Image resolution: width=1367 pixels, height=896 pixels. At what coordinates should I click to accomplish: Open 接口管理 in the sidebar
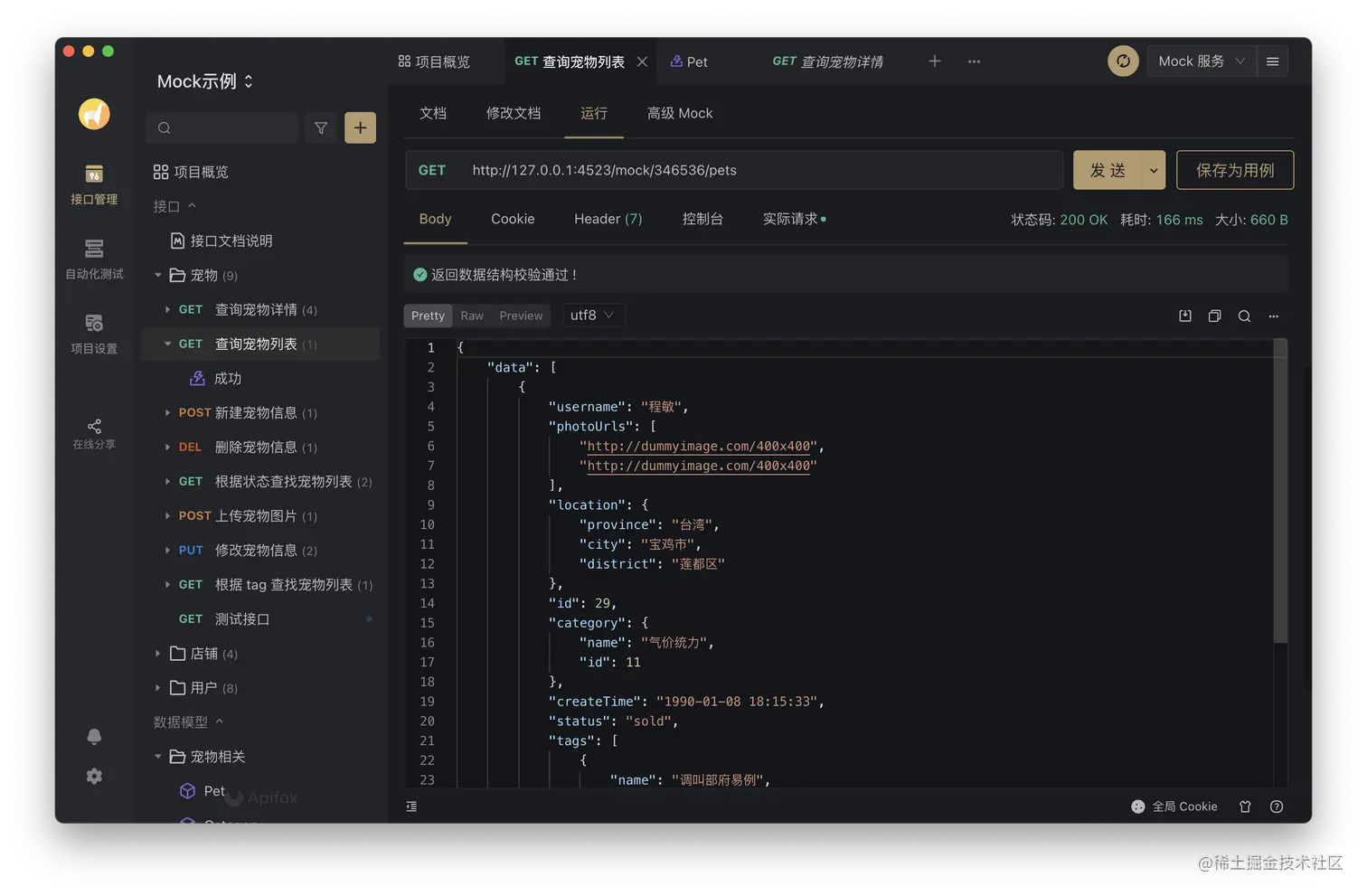click(x=94, y=184)
